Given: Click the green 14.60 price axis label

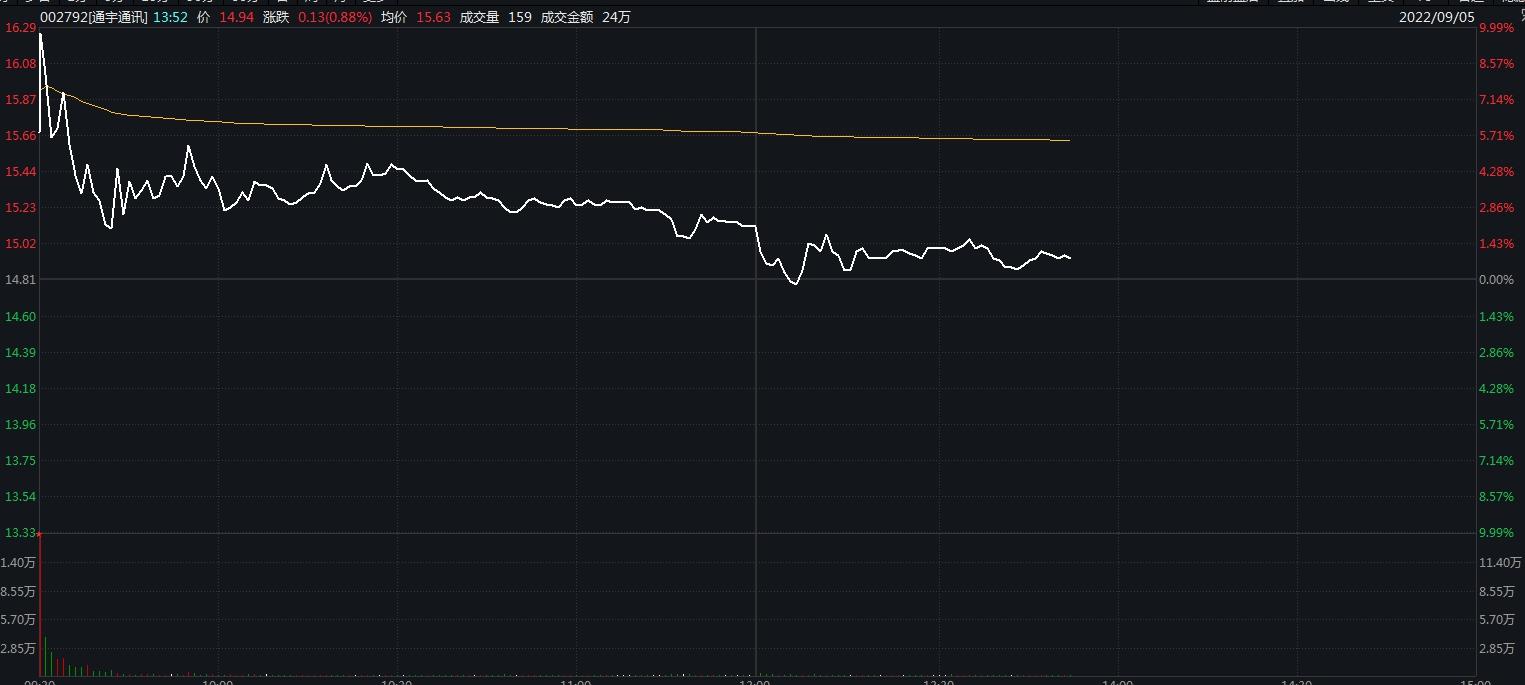Looking at the screenshot, I should pyautogui.click(x=20, y=316).
